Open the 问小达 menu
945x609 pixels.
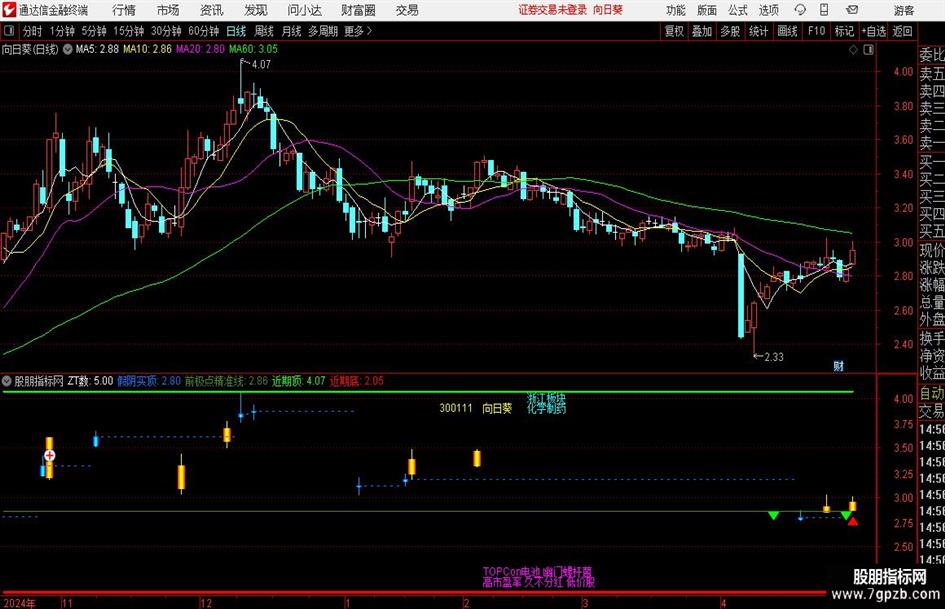click(x=304, y=10)
